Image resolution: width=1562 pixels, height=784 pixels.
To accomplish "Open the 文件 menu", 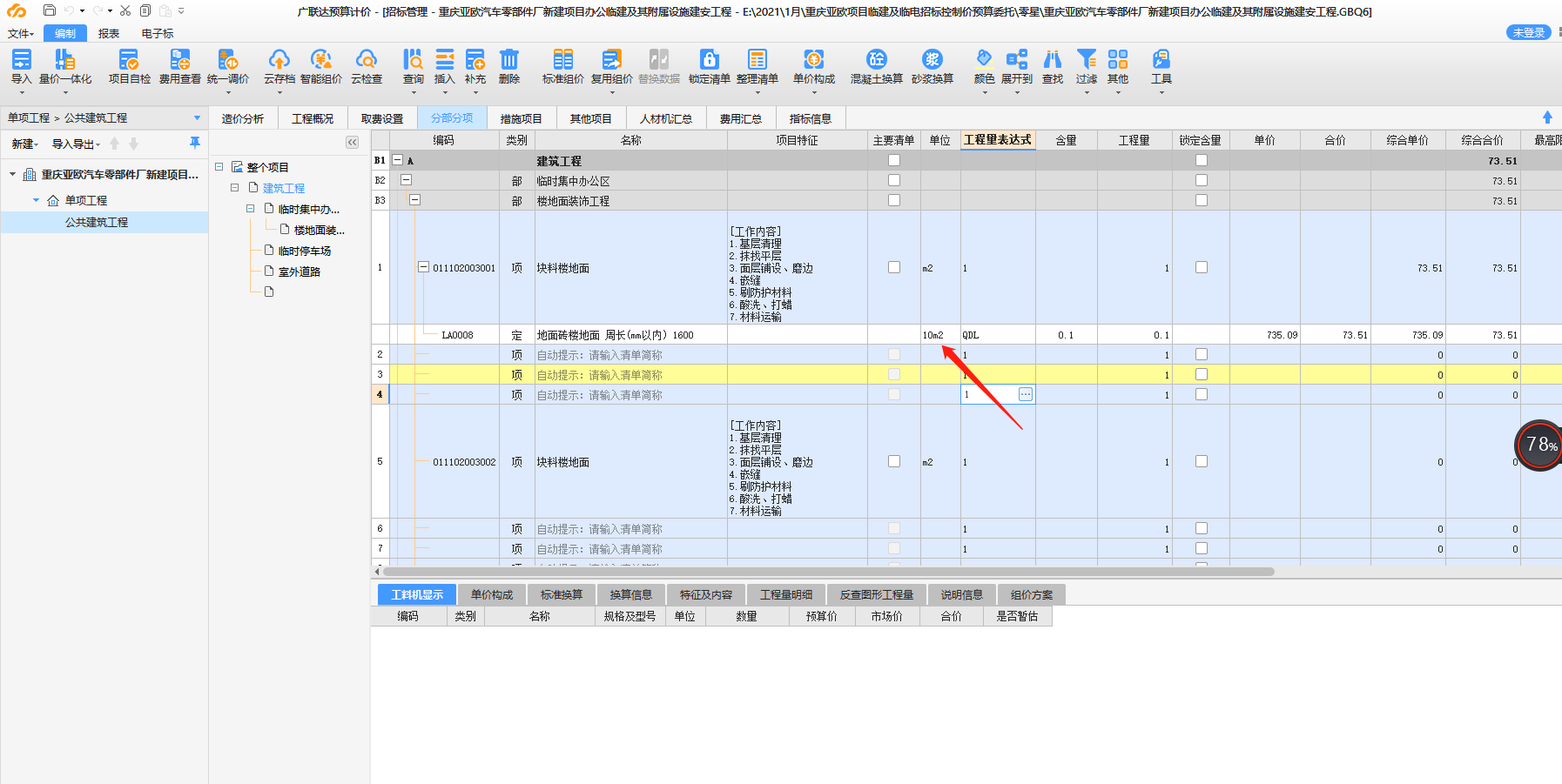I will tap(21, 33).
